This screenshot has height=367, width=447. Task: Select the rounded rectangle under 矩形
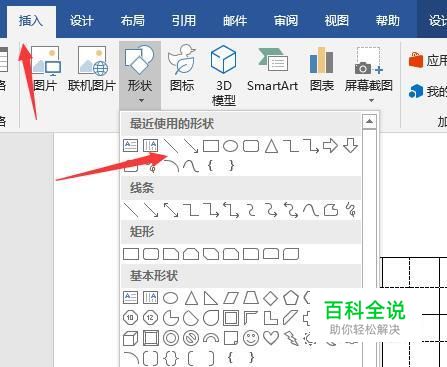point(151,254)
